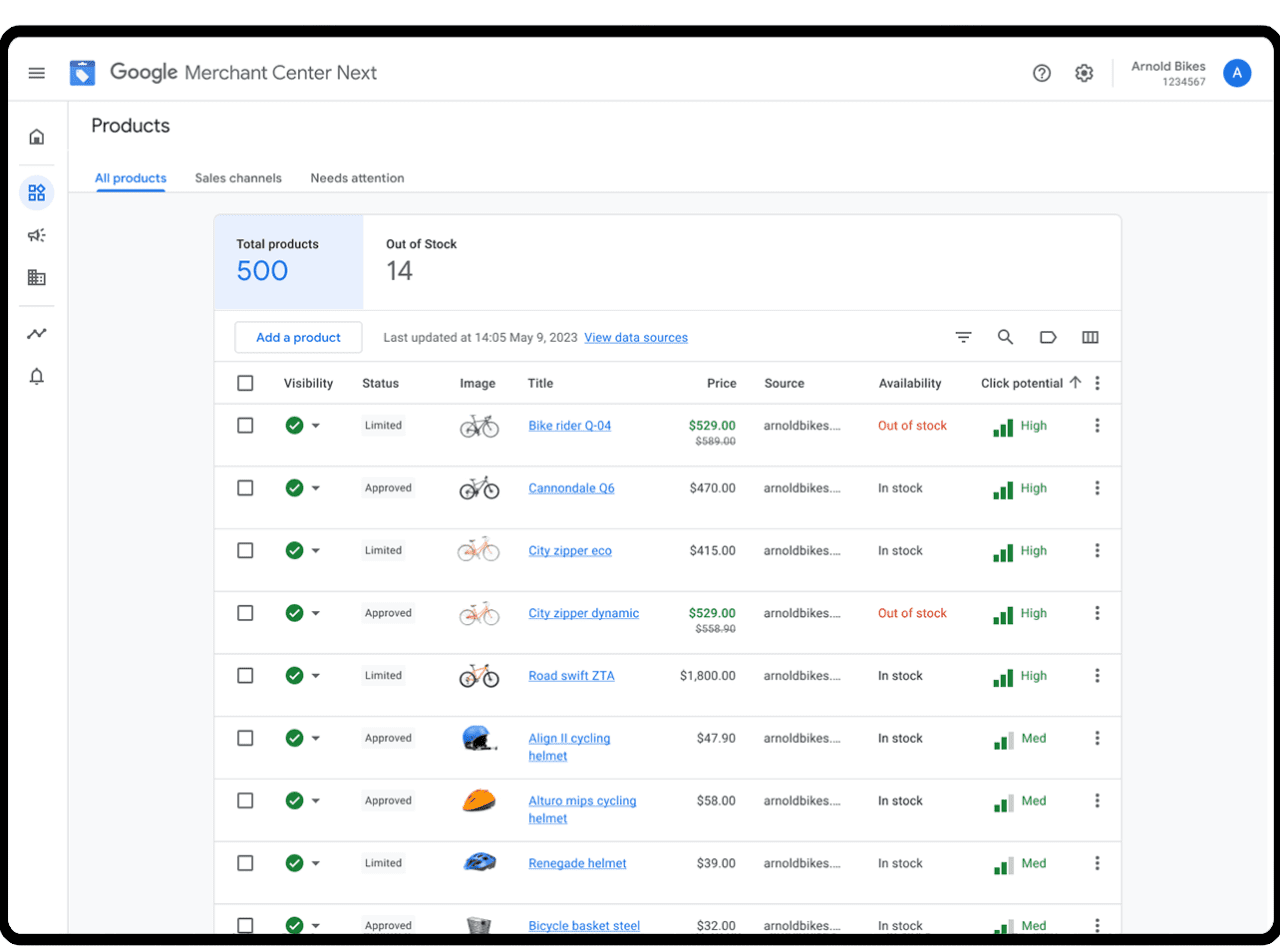Click the Business info building icon

pyautogui.click(x=36, y=277)
